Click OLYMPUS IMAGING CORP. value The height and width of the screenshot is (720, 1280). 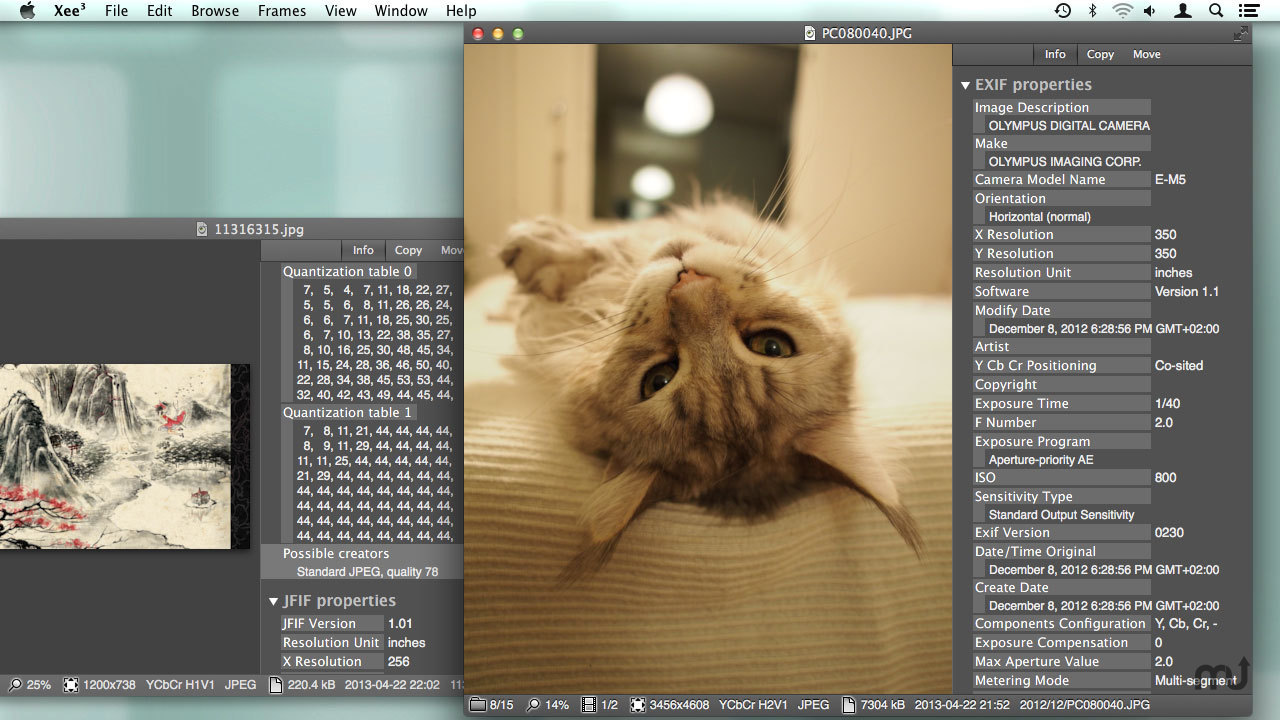click(x=1065, y=162)
